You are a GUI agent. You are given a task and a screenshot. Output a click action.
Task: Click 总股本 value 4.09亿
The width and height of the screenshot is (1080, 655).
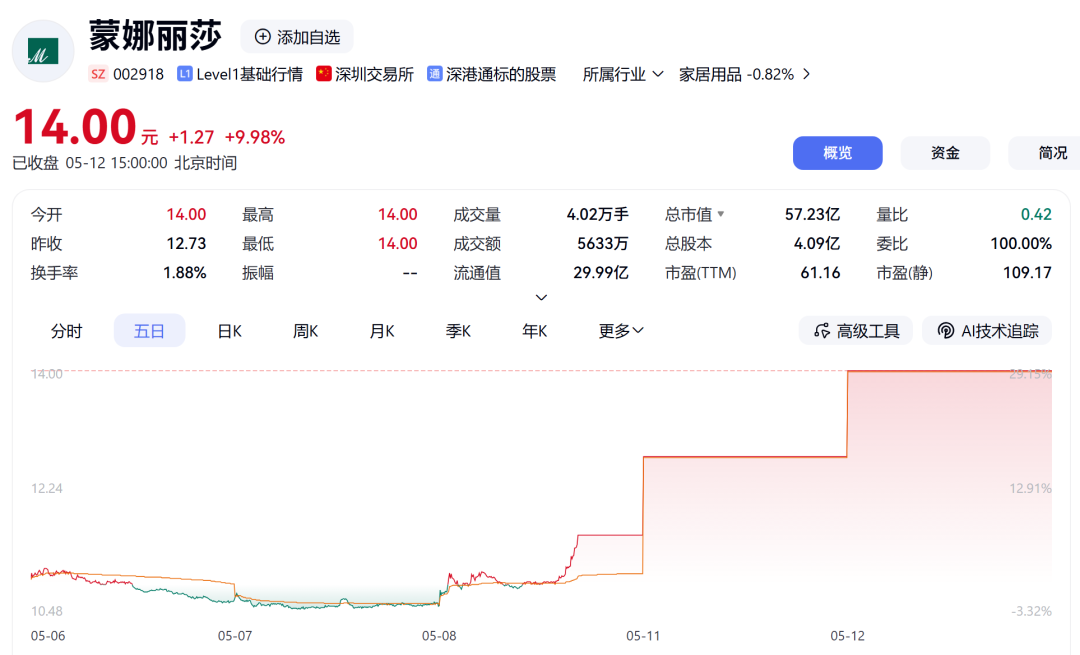coord(817,244)
